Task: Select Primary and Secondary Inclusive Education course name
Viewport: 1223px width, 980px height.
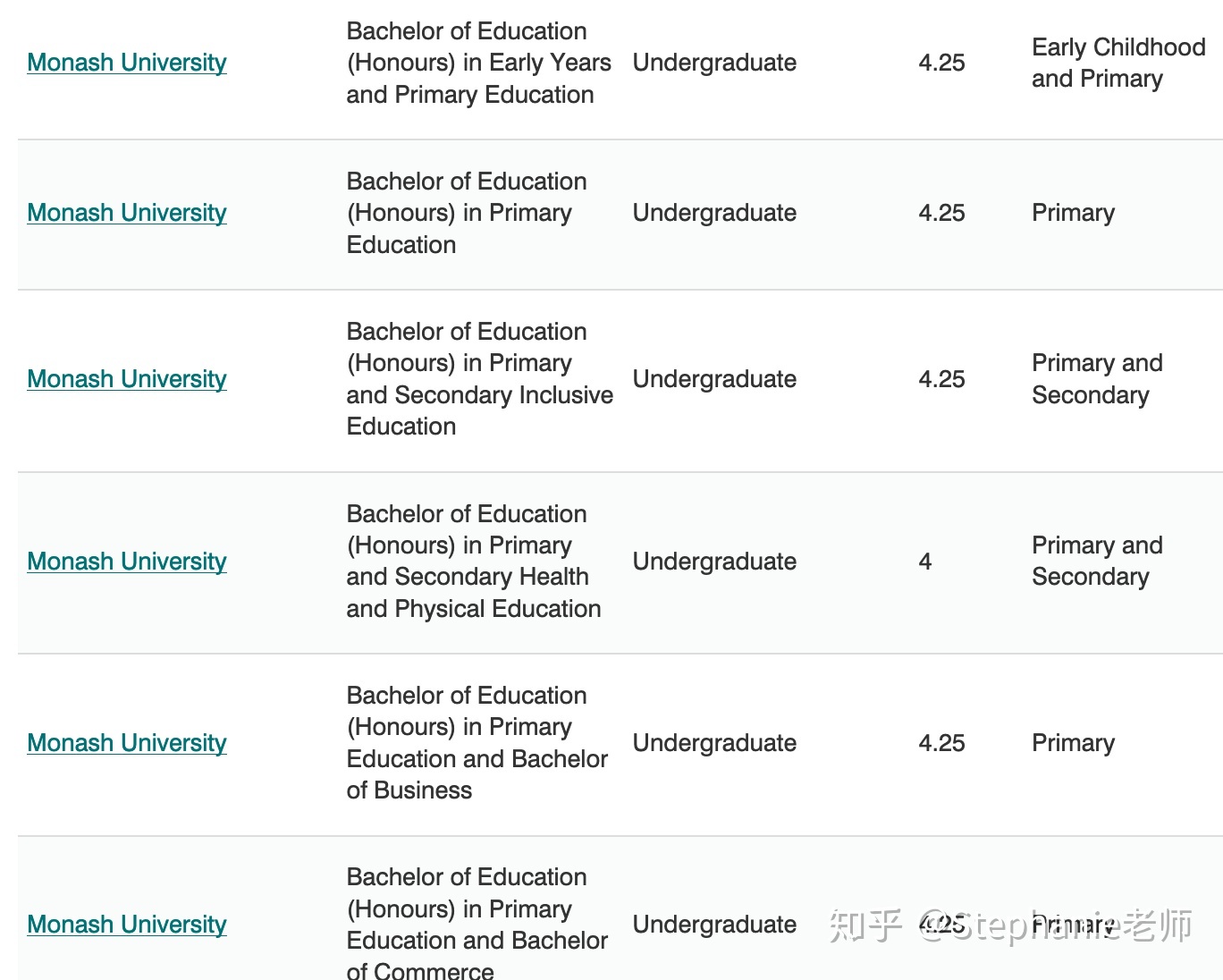Action: tap(479, 379)
